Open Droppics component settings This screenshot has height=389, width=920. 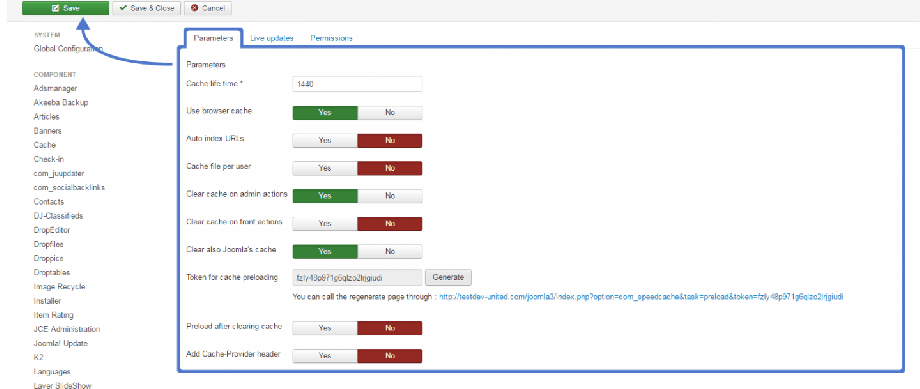pyautogui.click(x=49, y=259)
